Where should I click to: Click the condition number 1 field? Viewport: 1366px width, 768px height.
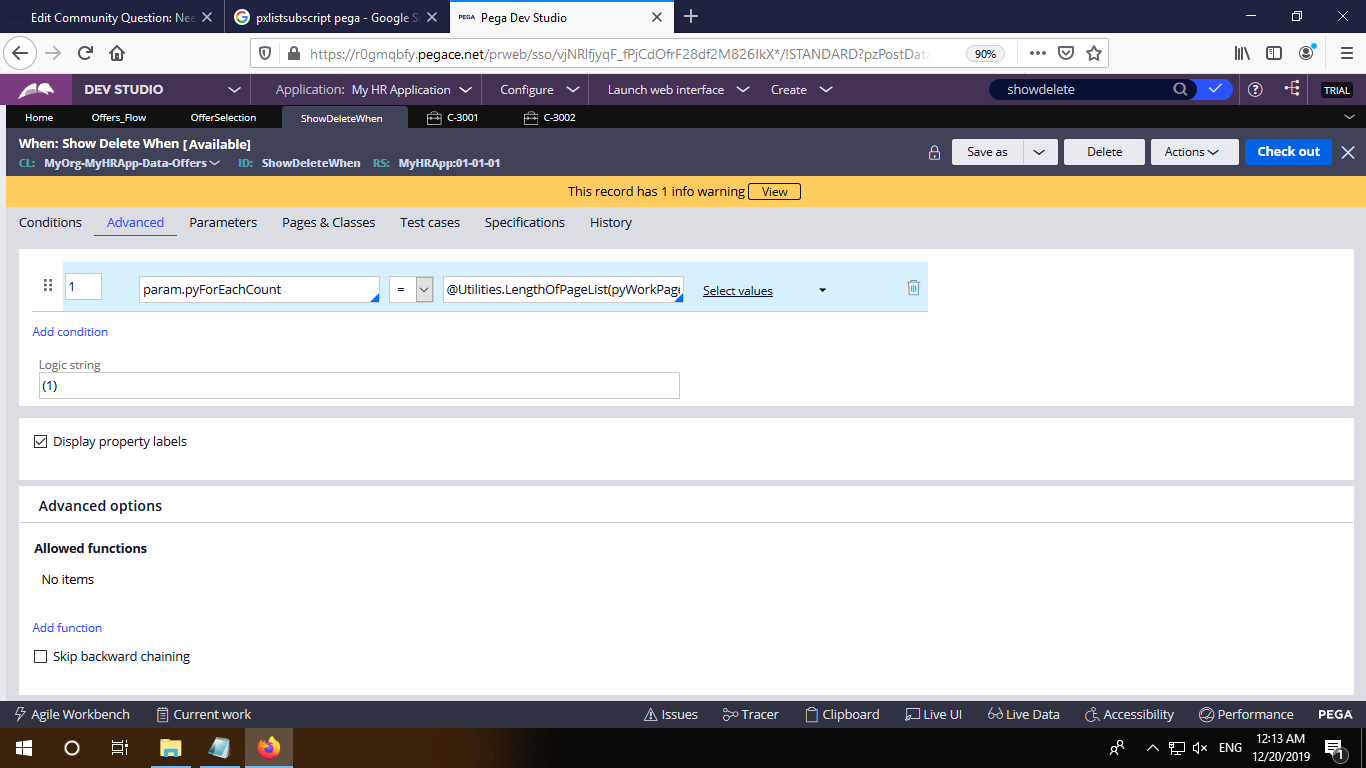[x=83, y=287]
